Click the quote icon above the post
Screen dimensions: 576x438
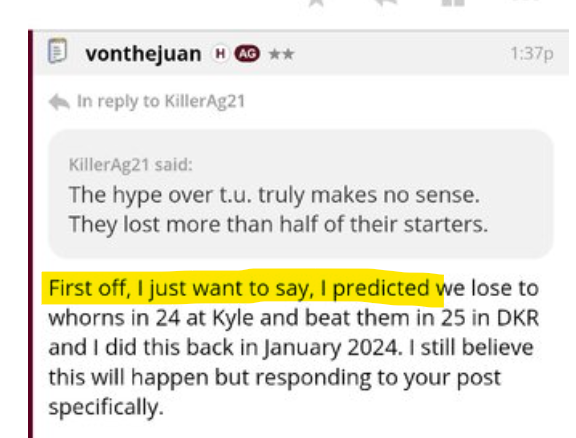click(453, 3)
